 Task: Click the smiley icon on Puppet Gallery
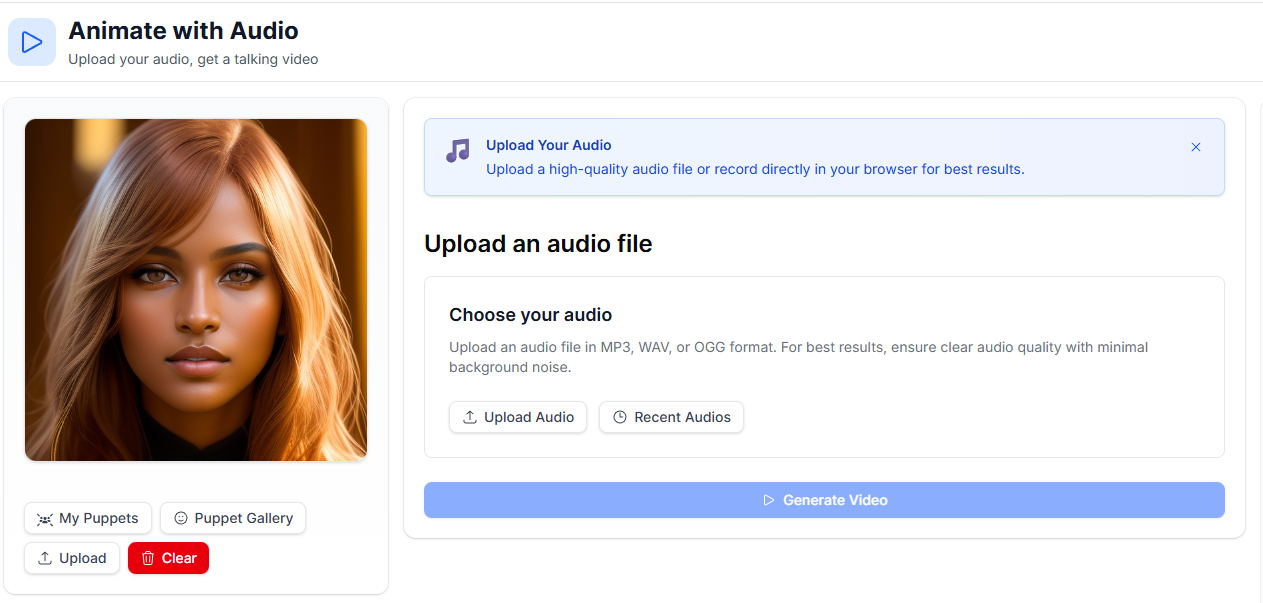(181, 518)
